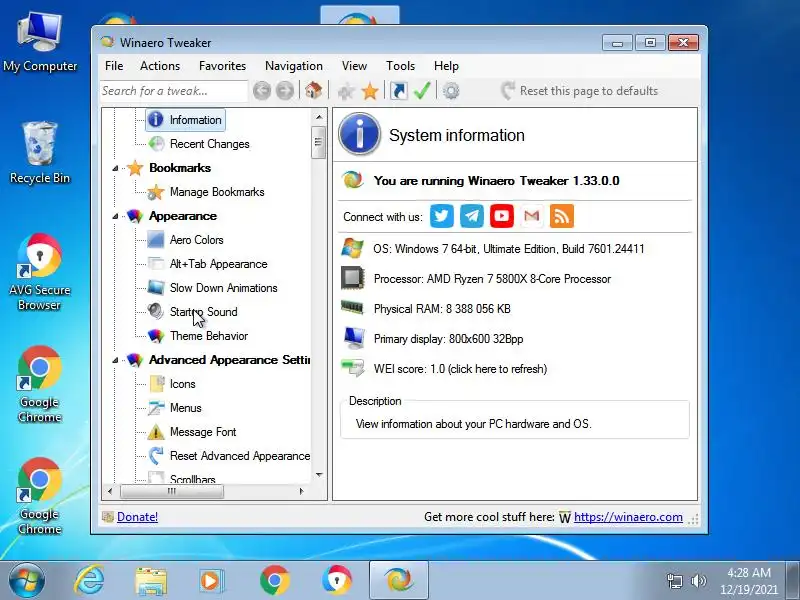Open the Actions menu
The width and height of the screenshot is (800, 600).
tap(160, 66)
